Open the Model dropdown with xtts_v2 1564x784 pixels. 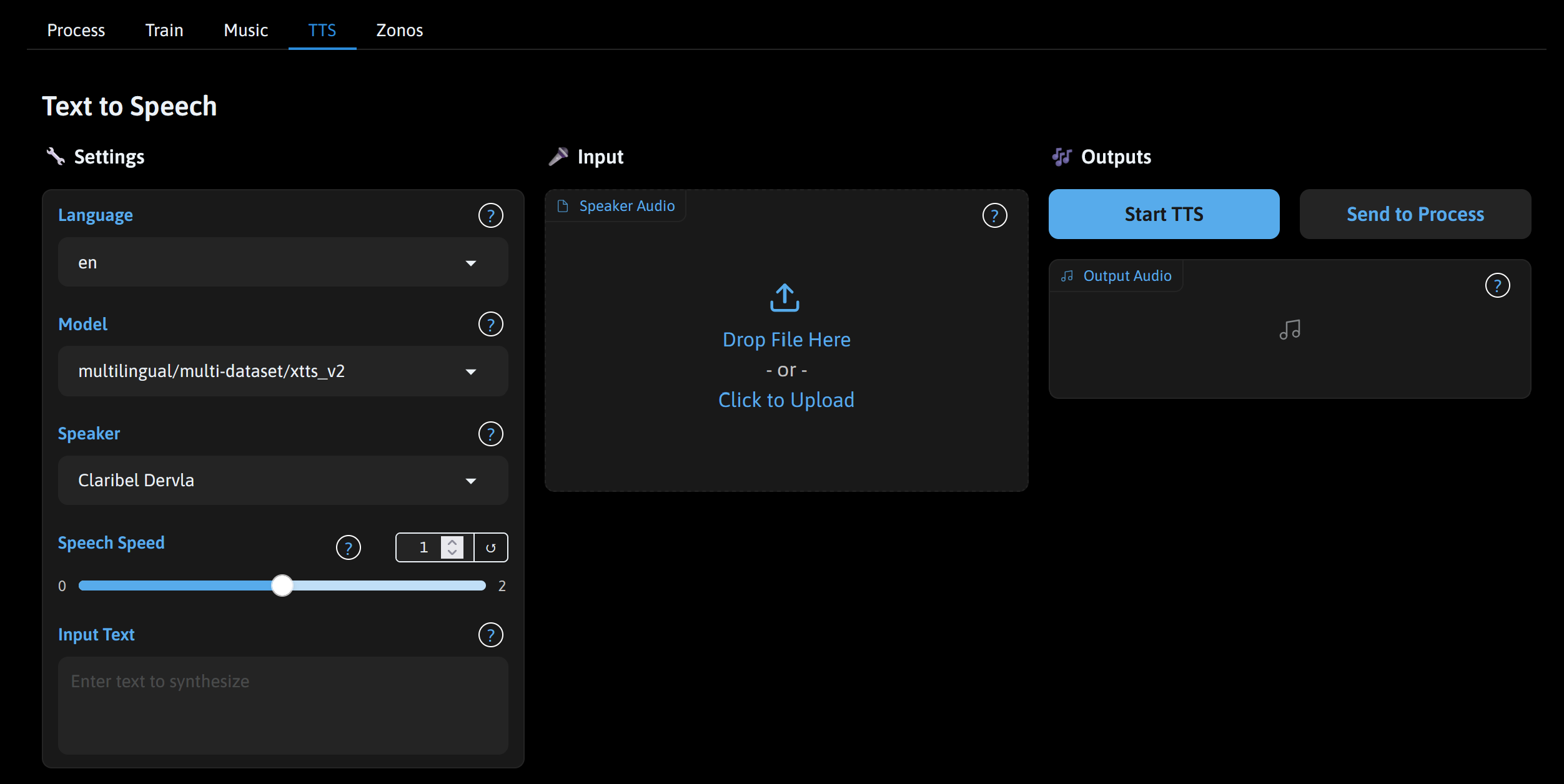283,371
